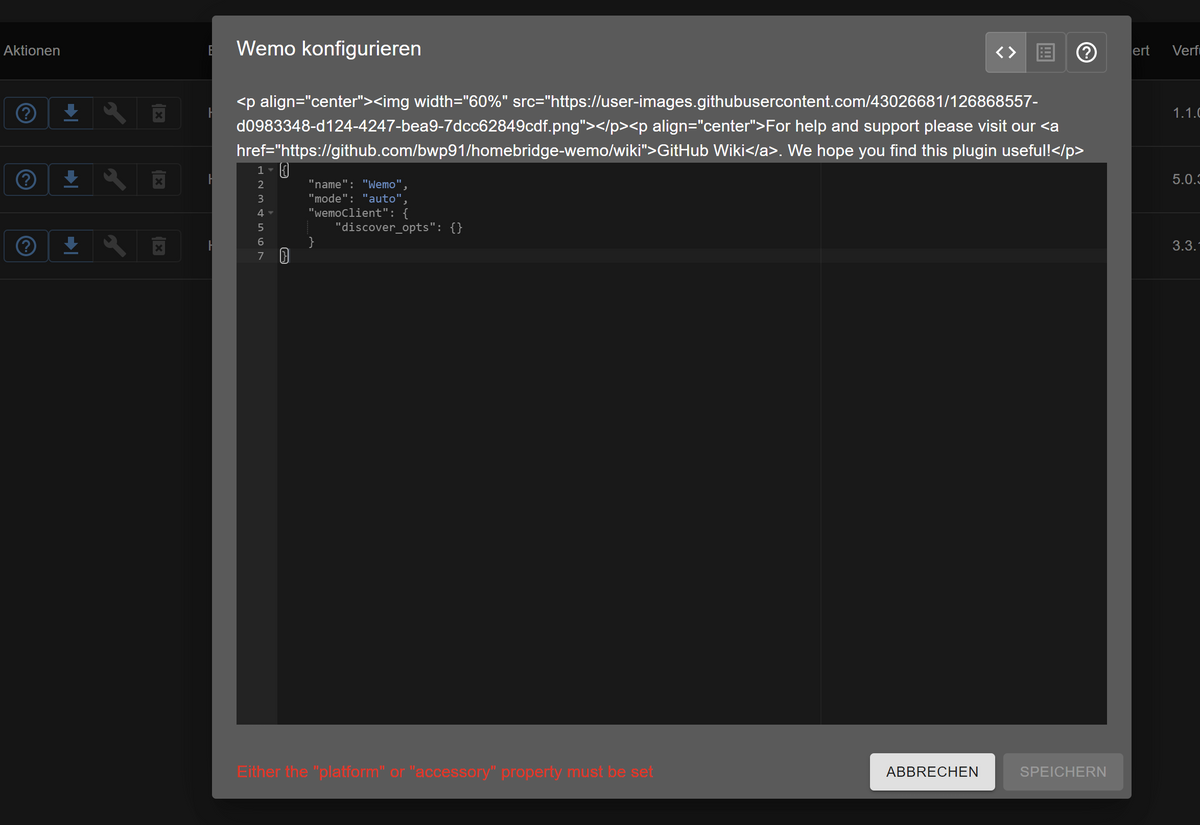
Task: Switch to the form view
Action: coord(1046,52)
